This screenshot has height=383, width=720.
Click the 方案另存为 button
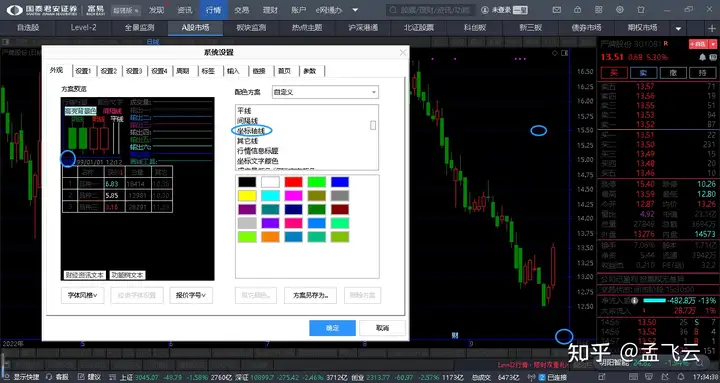310,295
